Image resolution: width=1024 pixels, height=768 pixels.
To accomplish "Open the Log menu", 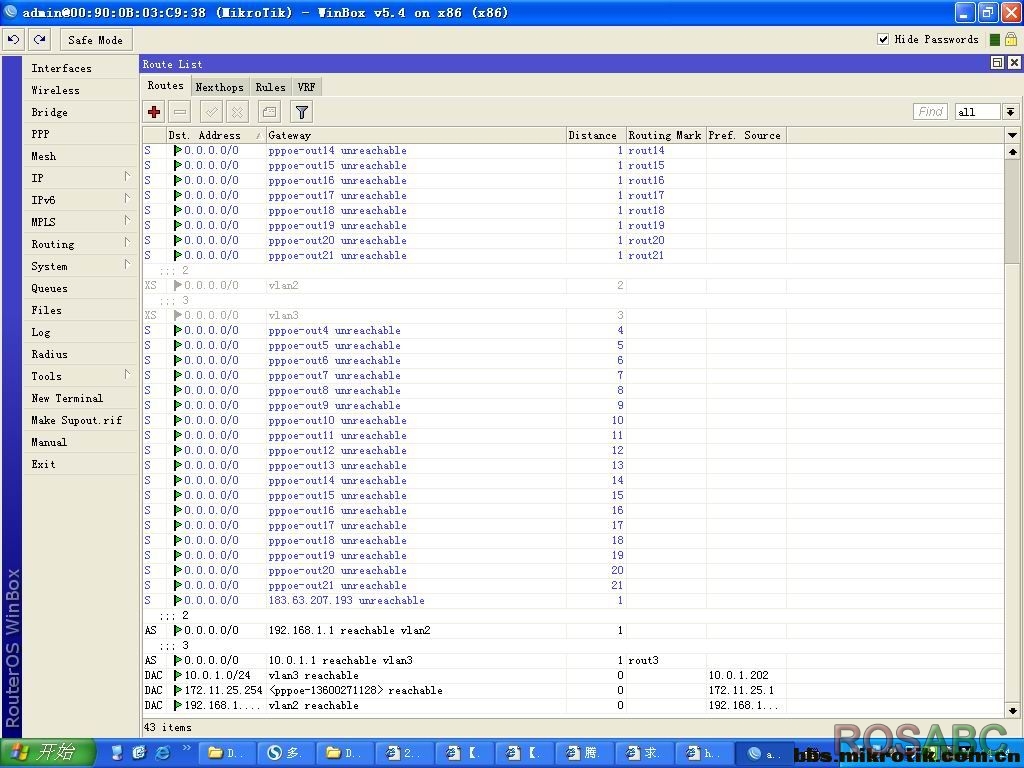I will coord(80,332).
